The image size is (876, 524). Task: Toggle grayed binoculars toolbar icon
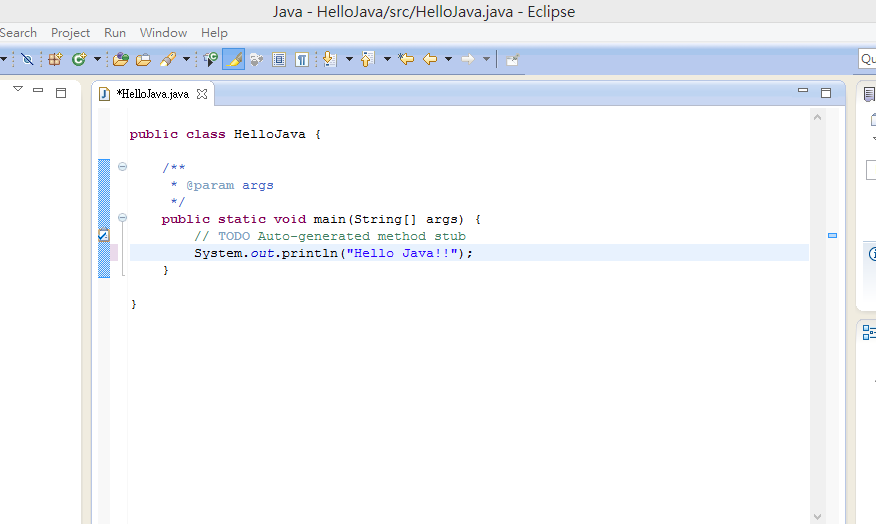pyautogui.click(x=256, y=59)
